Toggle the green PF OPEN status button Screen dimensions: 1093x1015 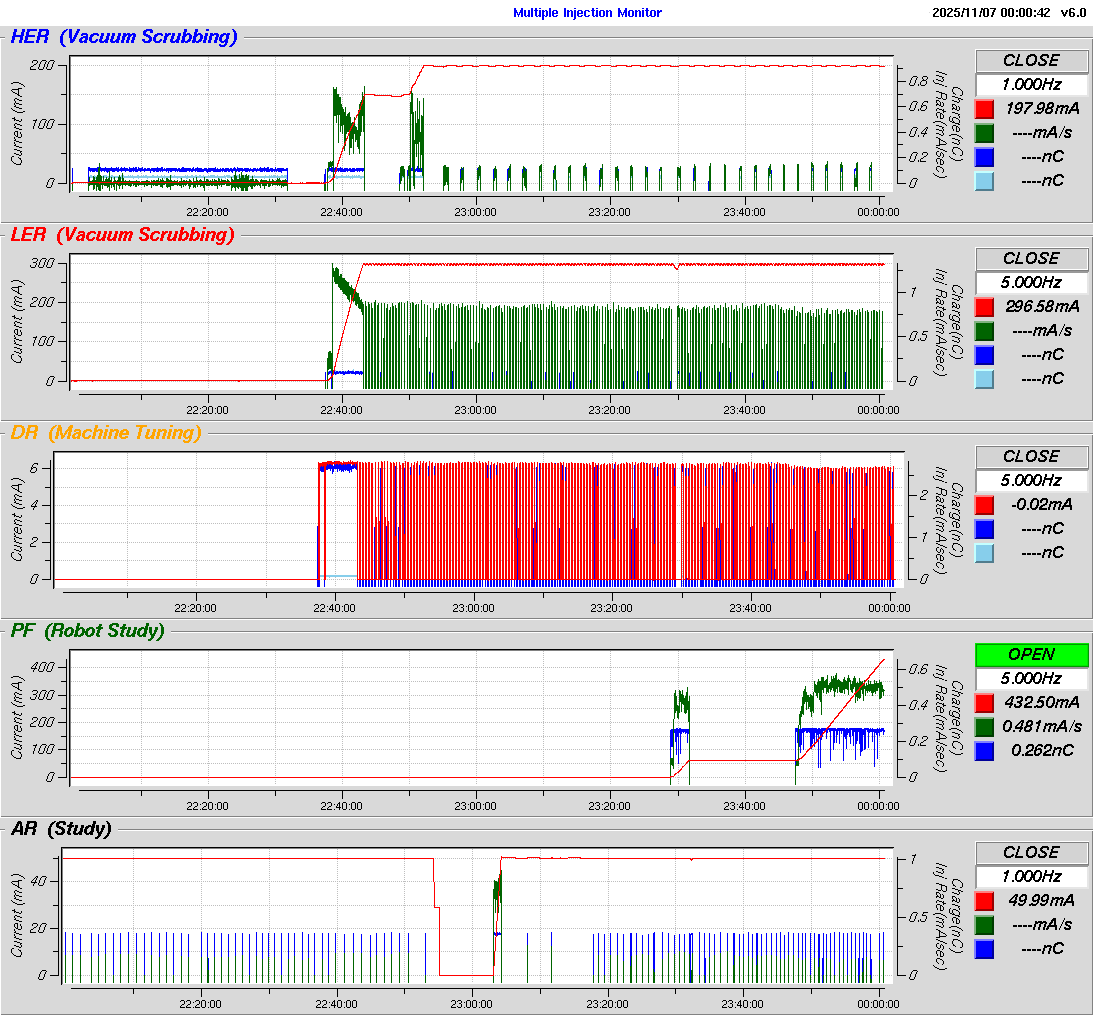click(1031, 654)
